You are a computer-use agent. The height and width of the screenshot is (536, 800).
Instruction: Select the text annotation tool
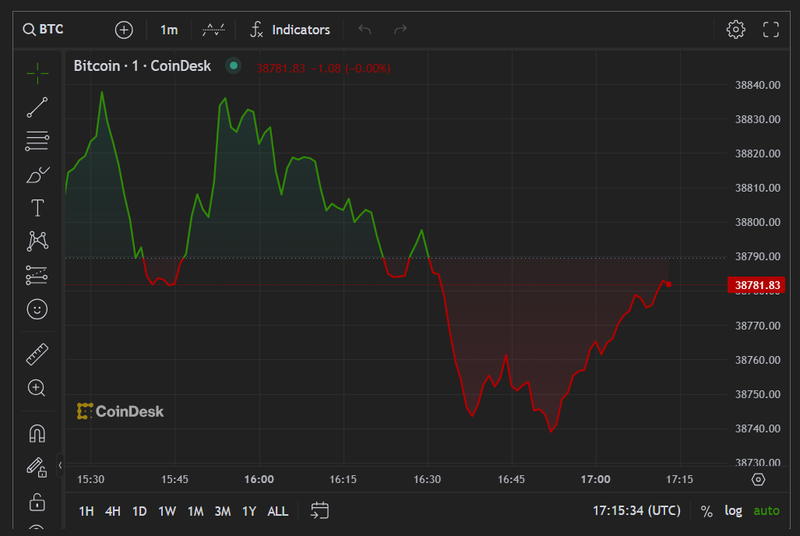point(37,208)
